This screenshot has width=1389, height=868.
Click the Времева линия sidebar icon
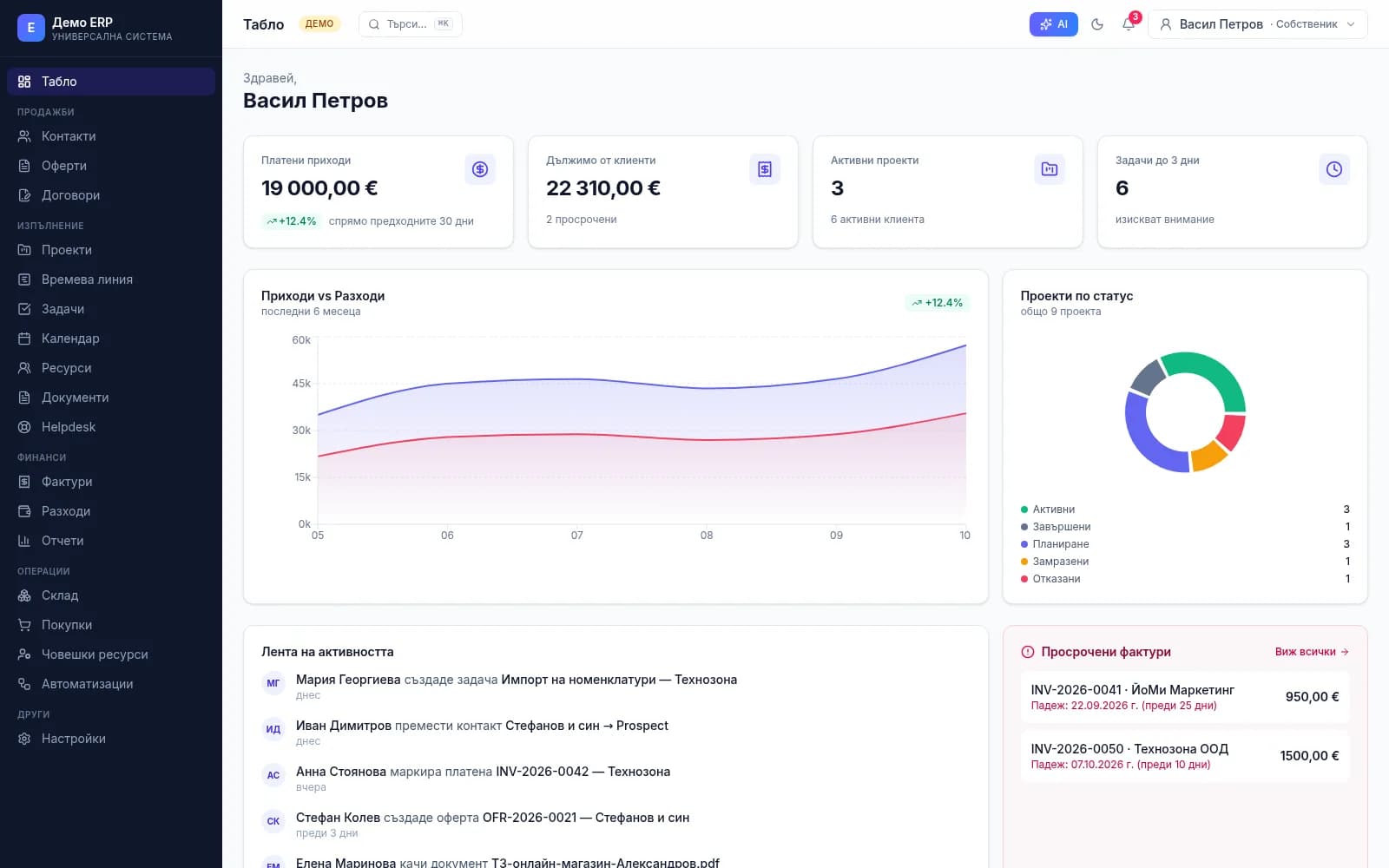pos(24,279)
